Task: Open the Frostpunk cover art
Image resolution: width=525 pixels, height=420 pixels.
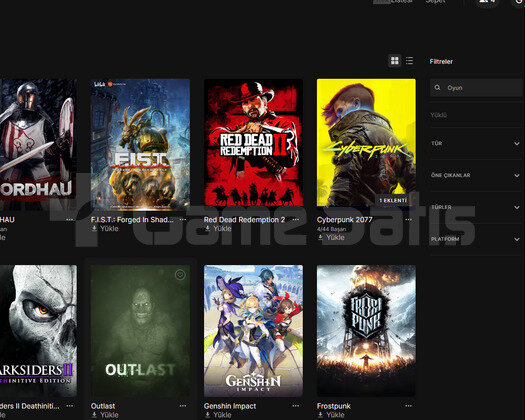Action: click(366, 331)
